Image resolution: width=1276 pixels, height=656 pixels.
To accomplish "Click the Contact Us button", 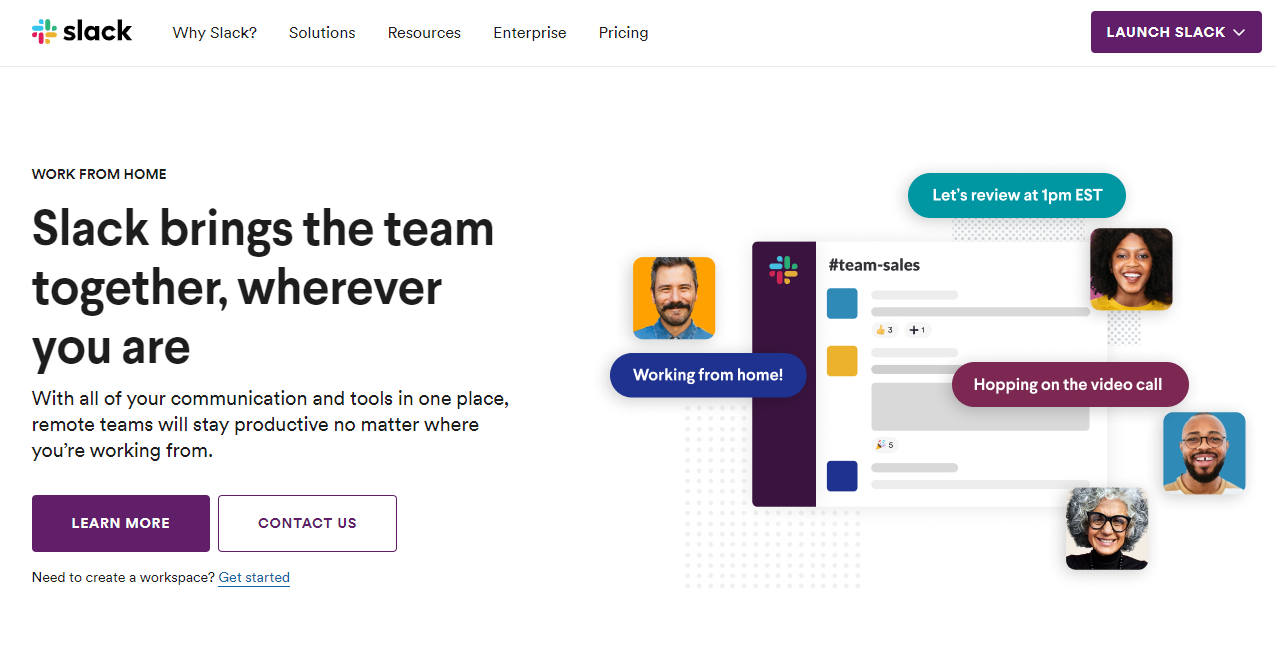I will click(x=307, y=523).
